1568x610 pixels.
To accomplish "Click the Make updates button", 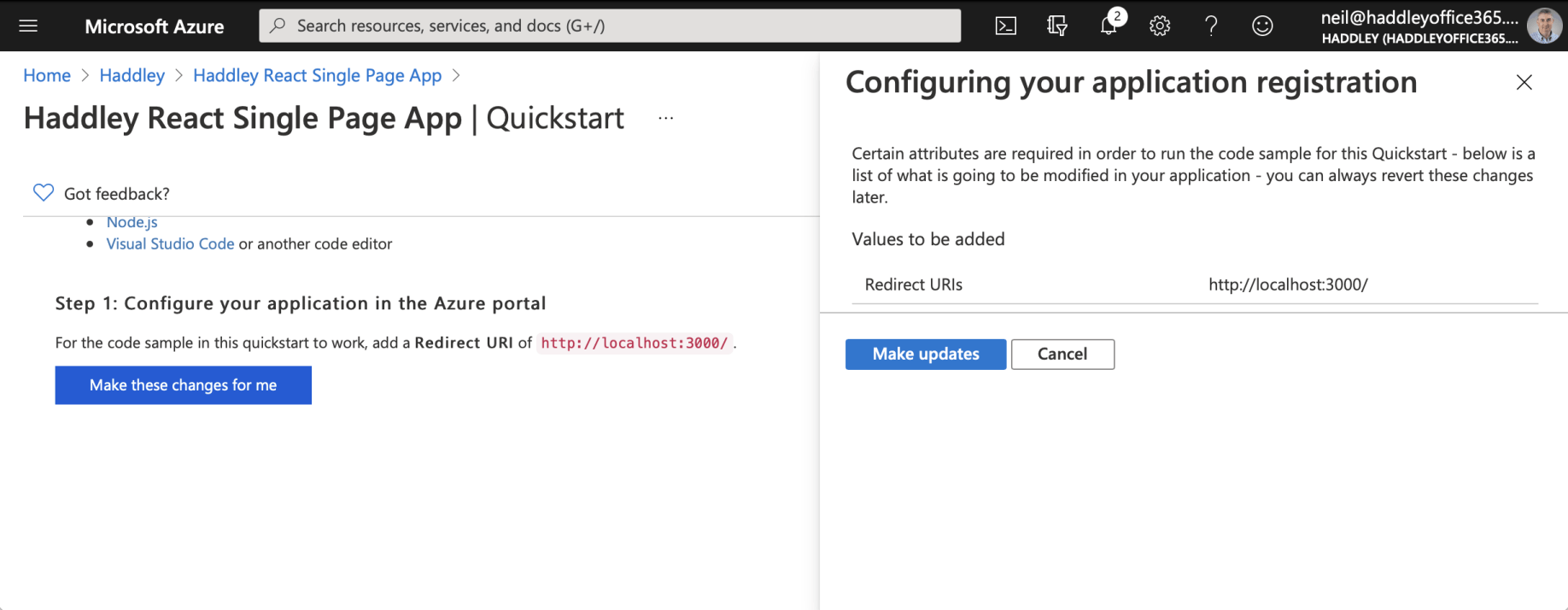I will (926, 354).
